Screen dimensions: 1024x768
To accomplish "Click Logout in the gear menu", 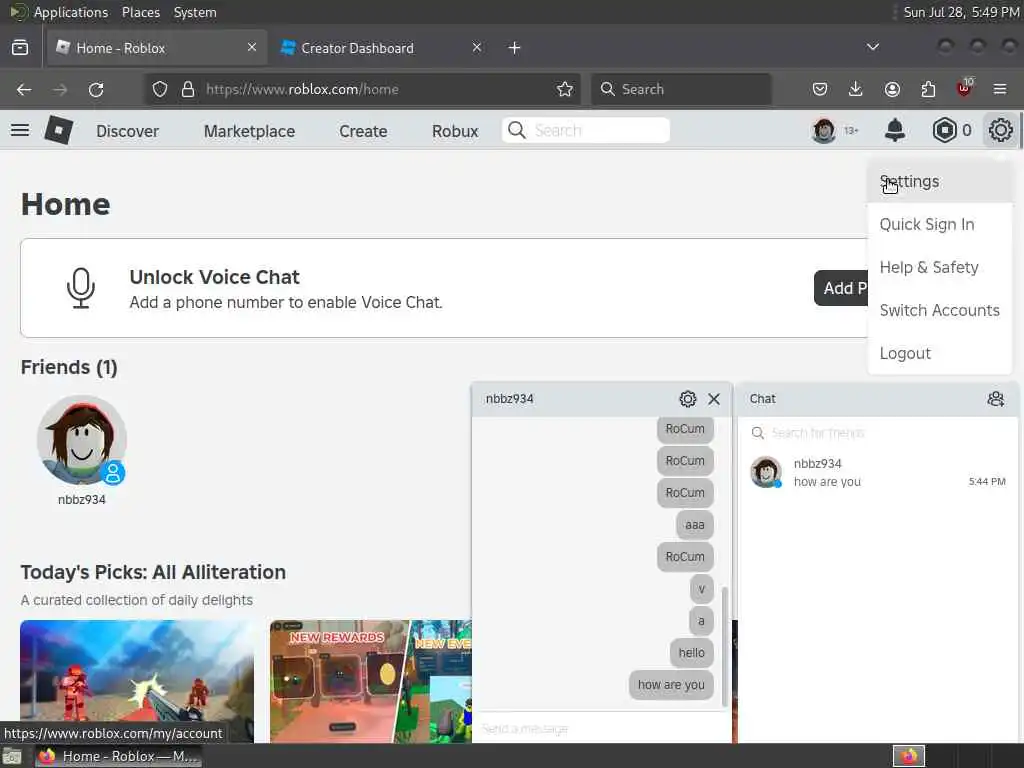I will pyautogui.click(x=940, y=353).
